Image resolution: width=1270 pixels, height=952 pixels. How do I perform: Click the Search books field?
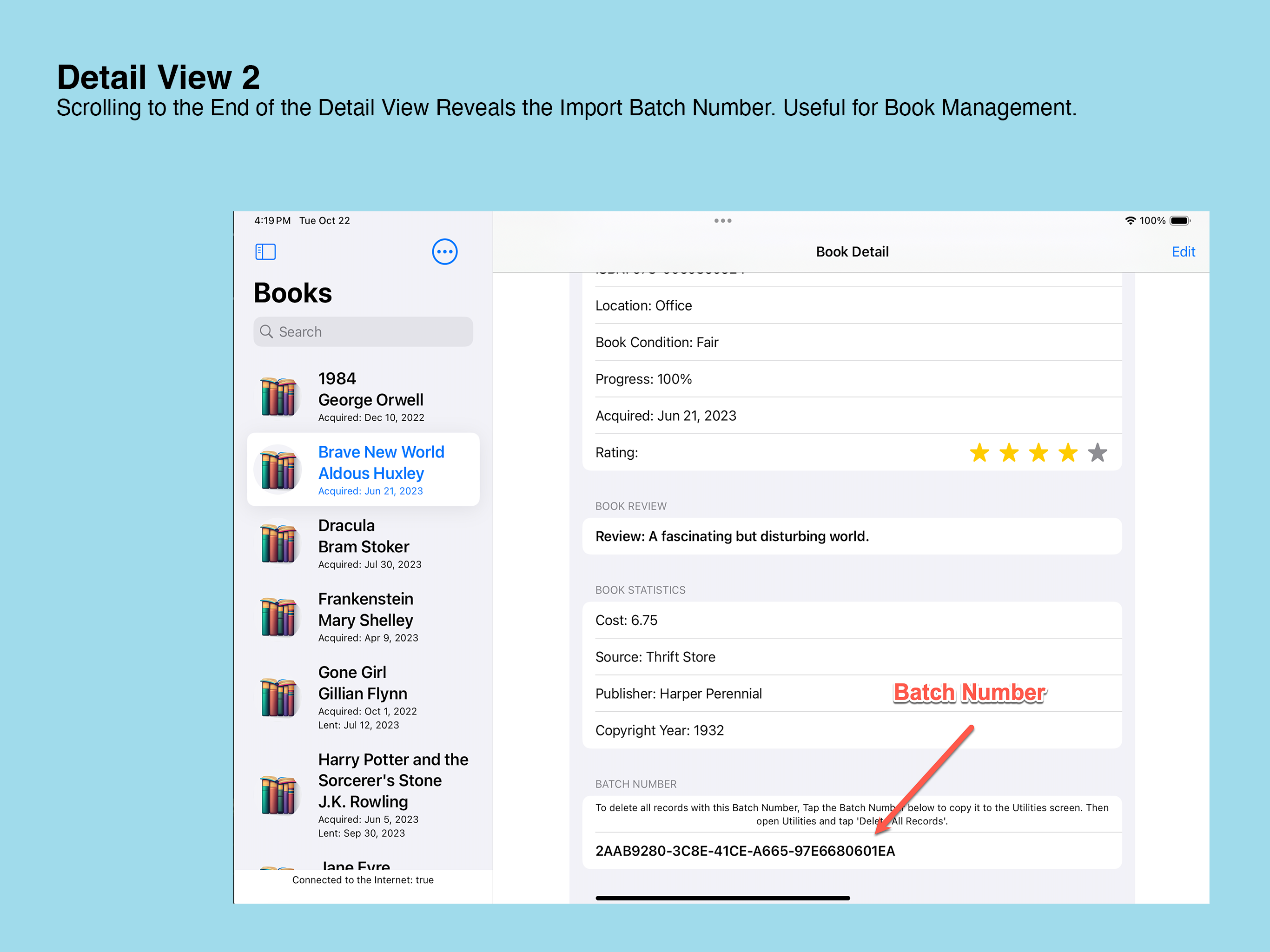coord(363,331)
